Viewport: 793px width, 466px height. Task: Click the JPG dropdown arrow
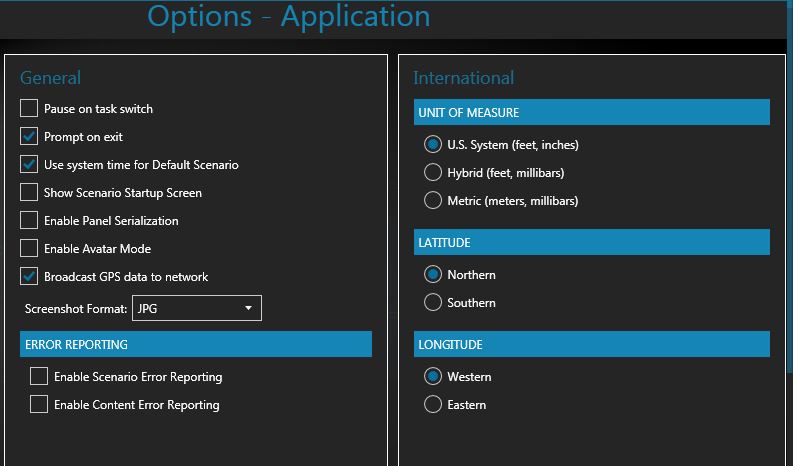tap(248, 308)
